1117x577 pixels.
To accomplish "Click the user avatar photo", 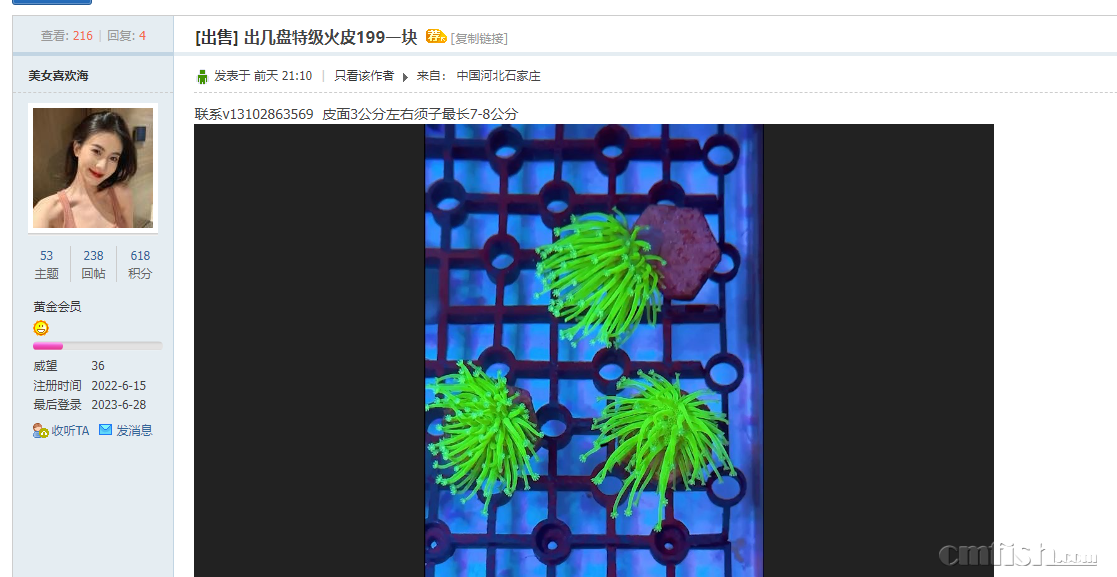I will [93, 168].
